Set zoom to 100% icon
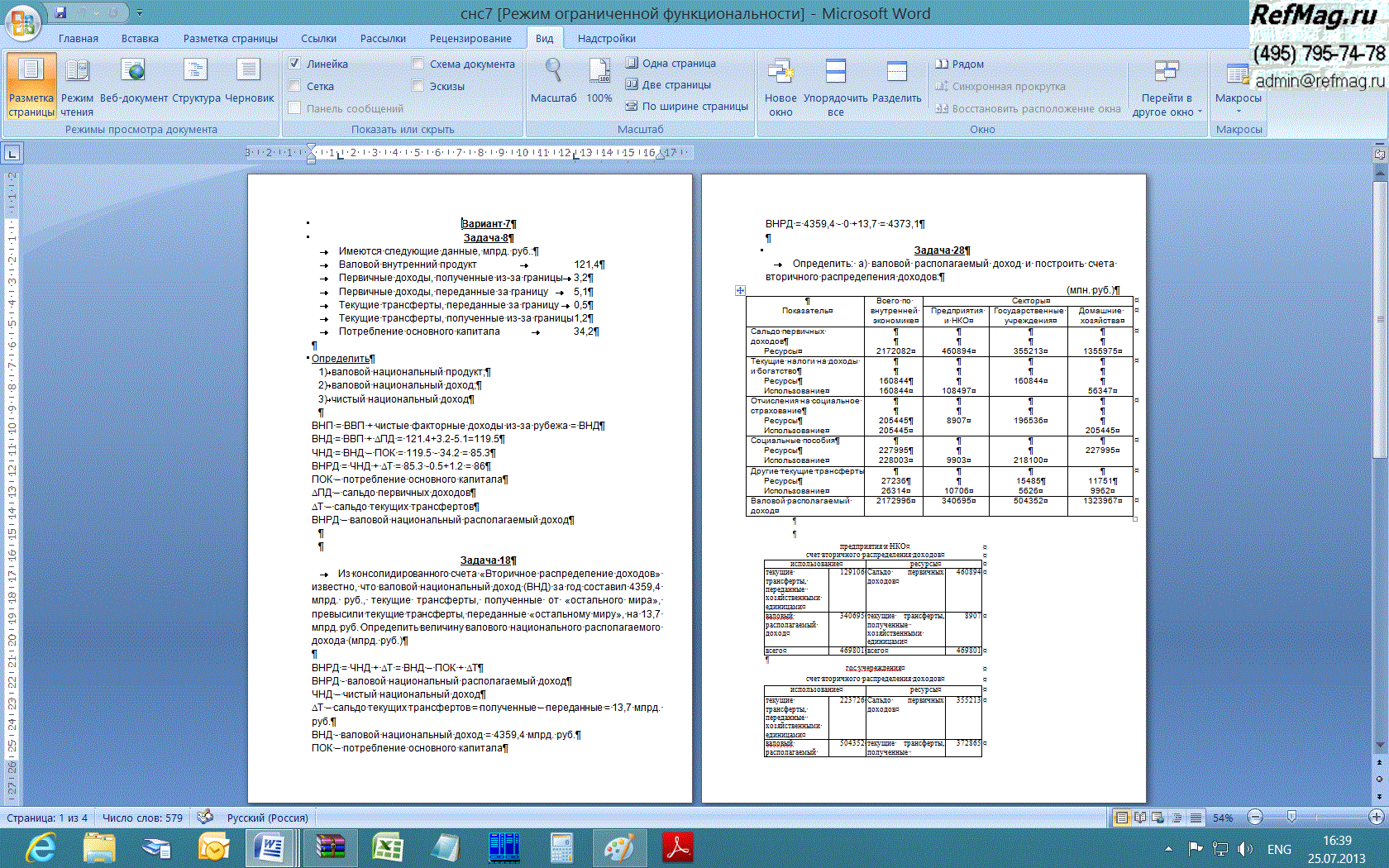The image size is (1389, 868). coord(599,73)
